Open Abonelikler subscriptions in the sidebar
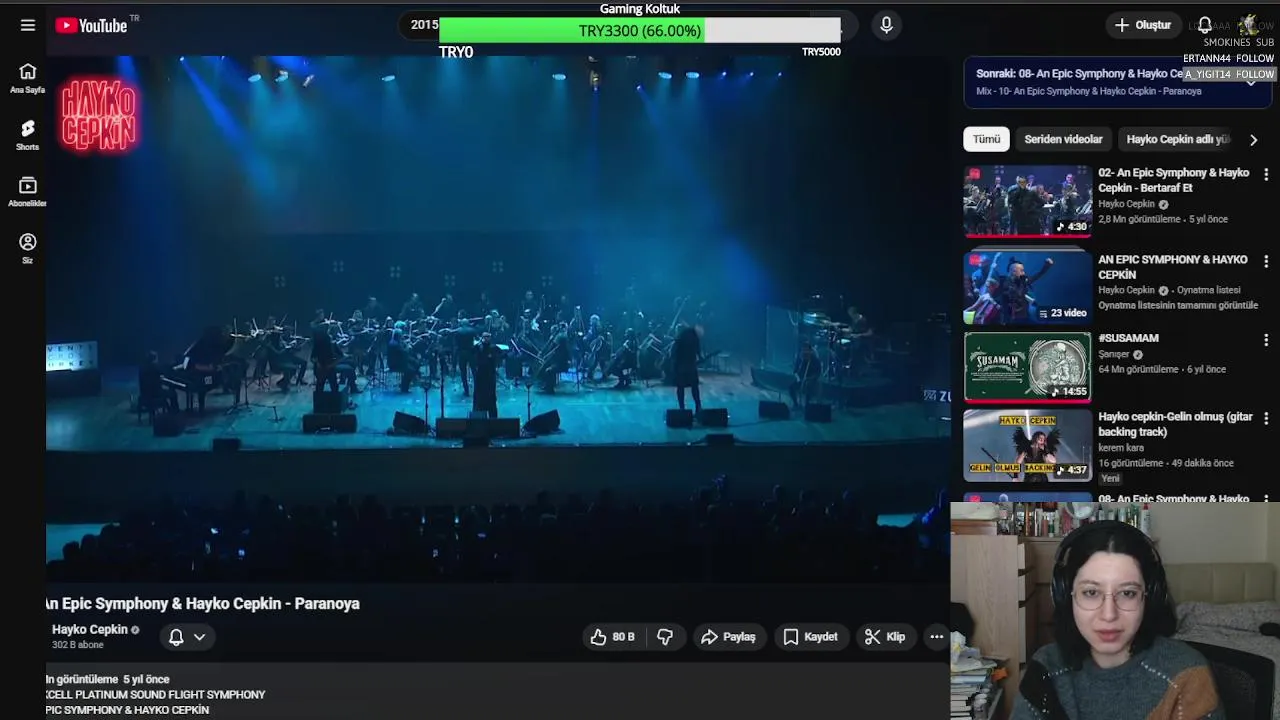Screen dimensions: 1280x720 click(28, 192)
